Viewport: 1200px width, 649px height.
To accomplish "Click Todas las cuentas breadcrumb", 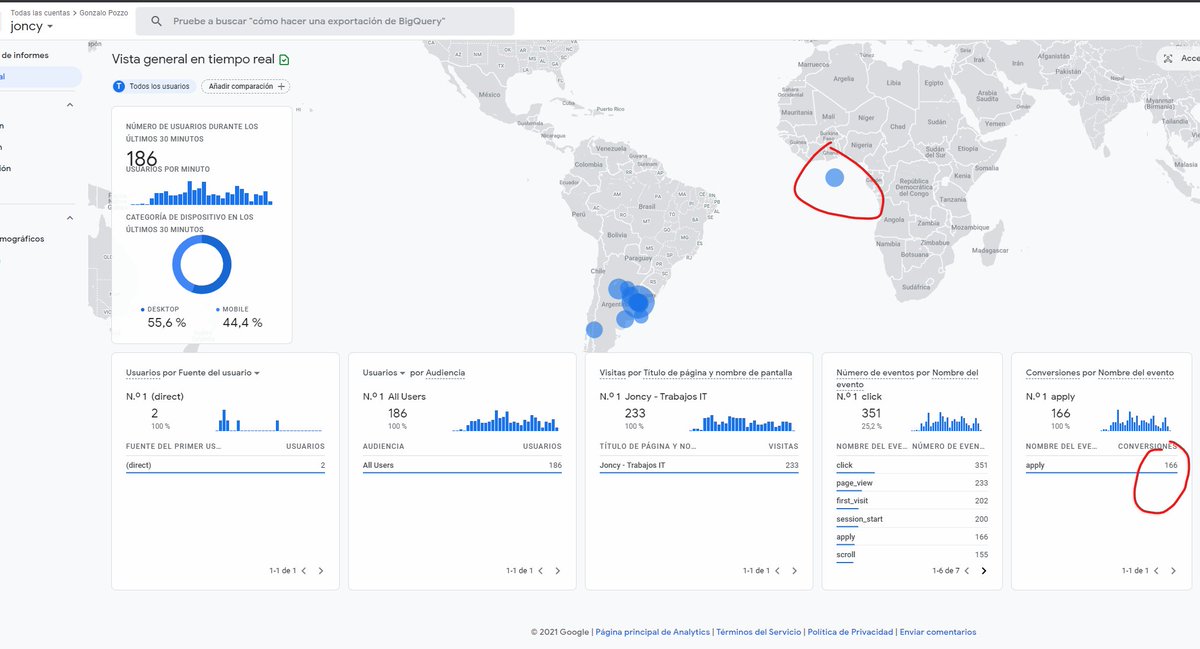I will pos(38,12).
